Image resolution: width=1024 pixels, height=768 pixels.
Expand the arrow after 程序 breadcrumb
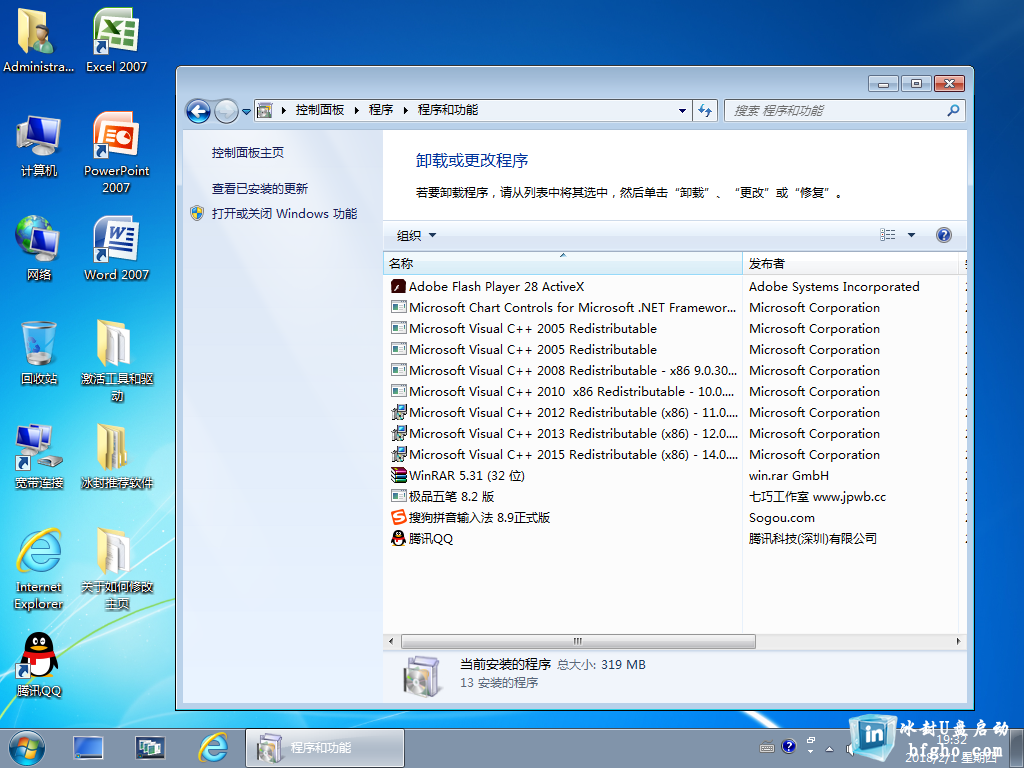coord(406,110)
